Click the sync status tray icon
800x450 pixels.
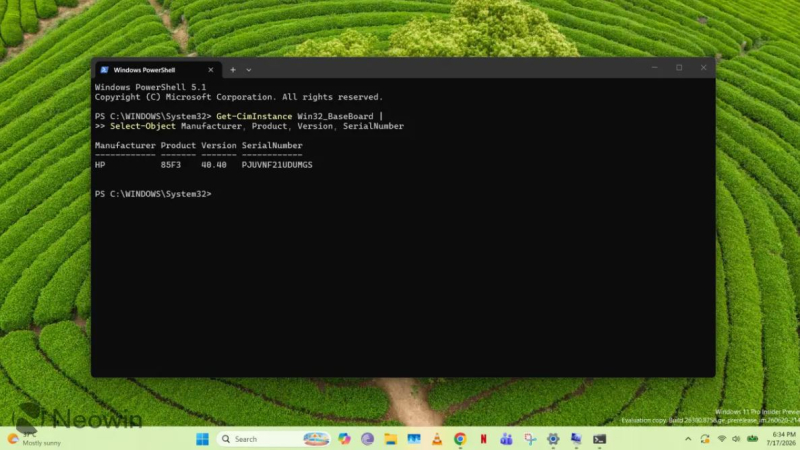pyautogui.click(x=705, y=439)
